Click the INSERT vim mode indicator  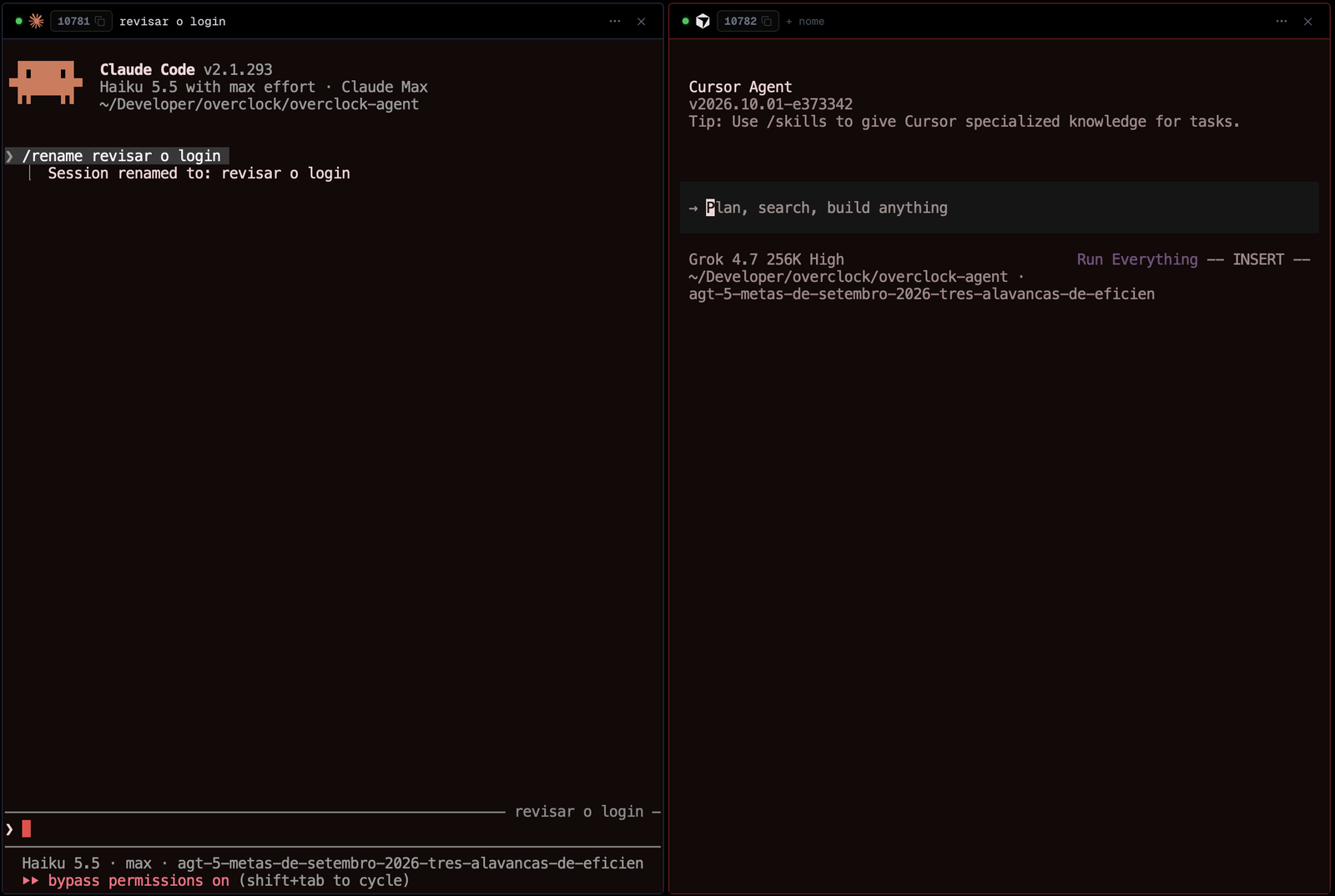tap(1258, 259)
